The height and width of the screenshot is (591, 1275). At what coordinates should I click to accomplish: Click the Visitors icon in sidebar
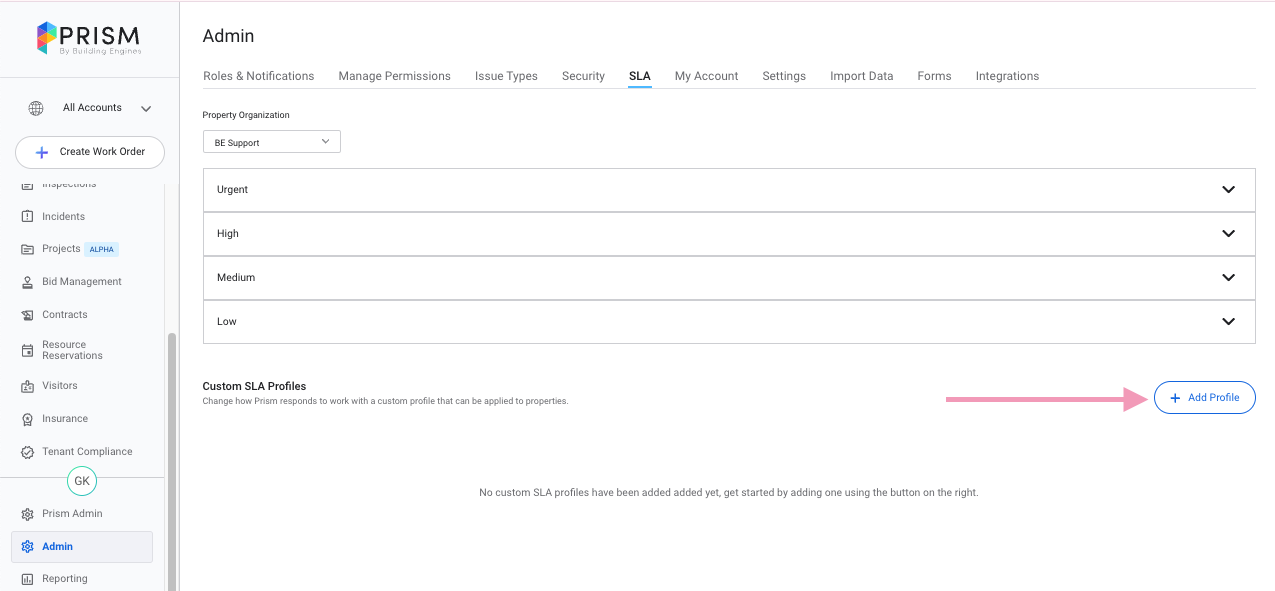[x=28, y=386]
